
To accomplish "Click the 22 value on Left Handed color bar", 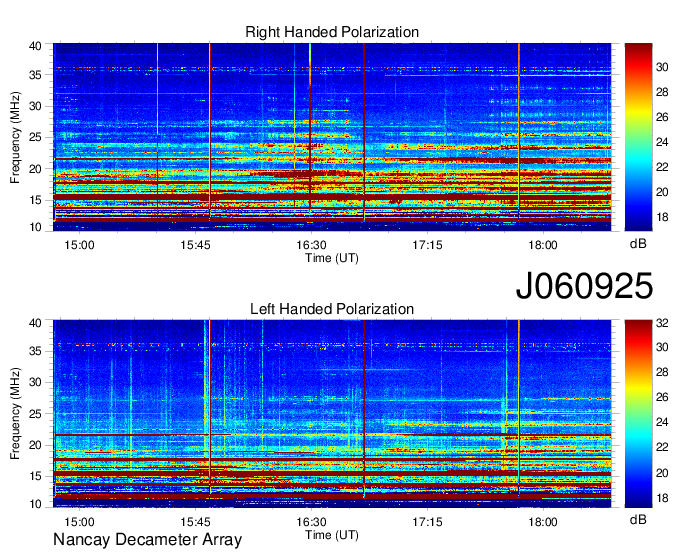I will click(662, 447).
